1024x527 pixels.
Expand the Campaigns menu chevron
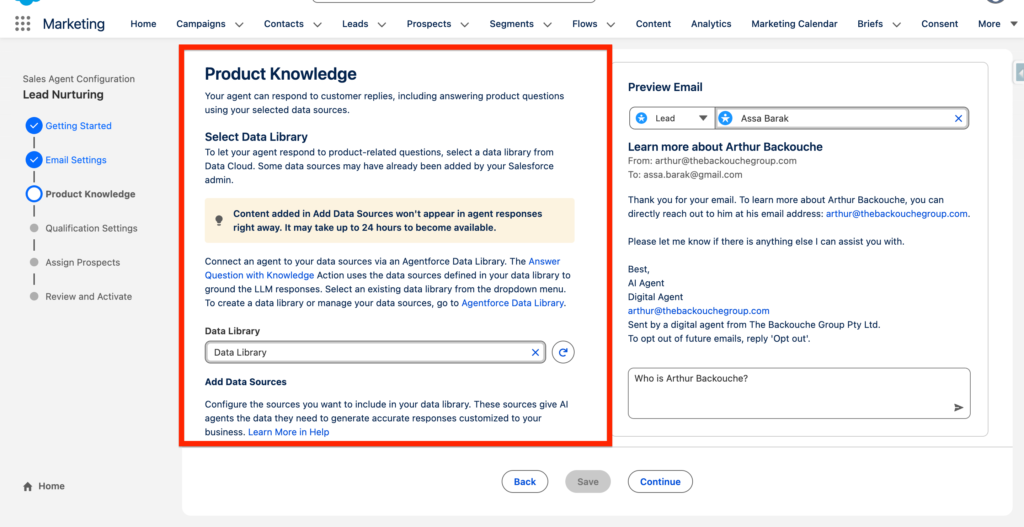237,24
